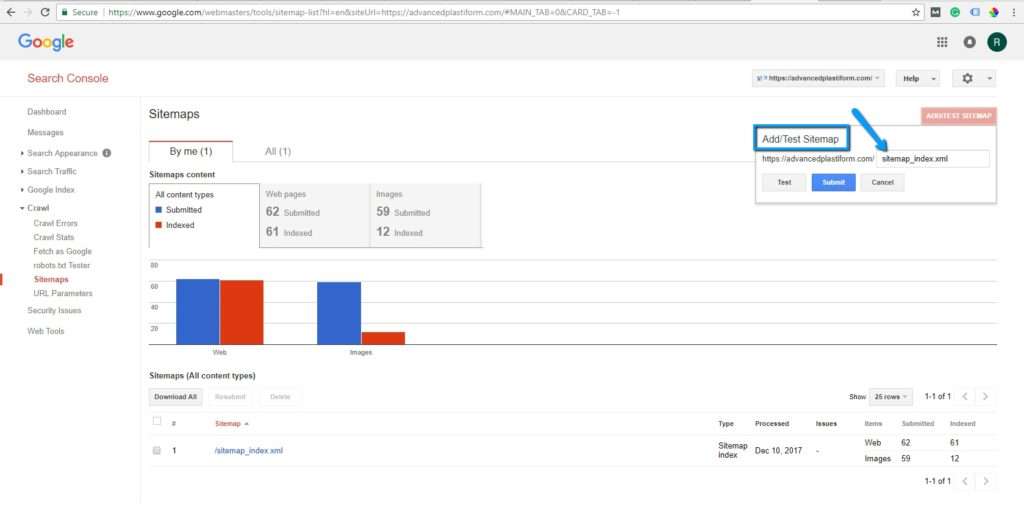
Task: Open the account avatar R
Action: point(997,42)
